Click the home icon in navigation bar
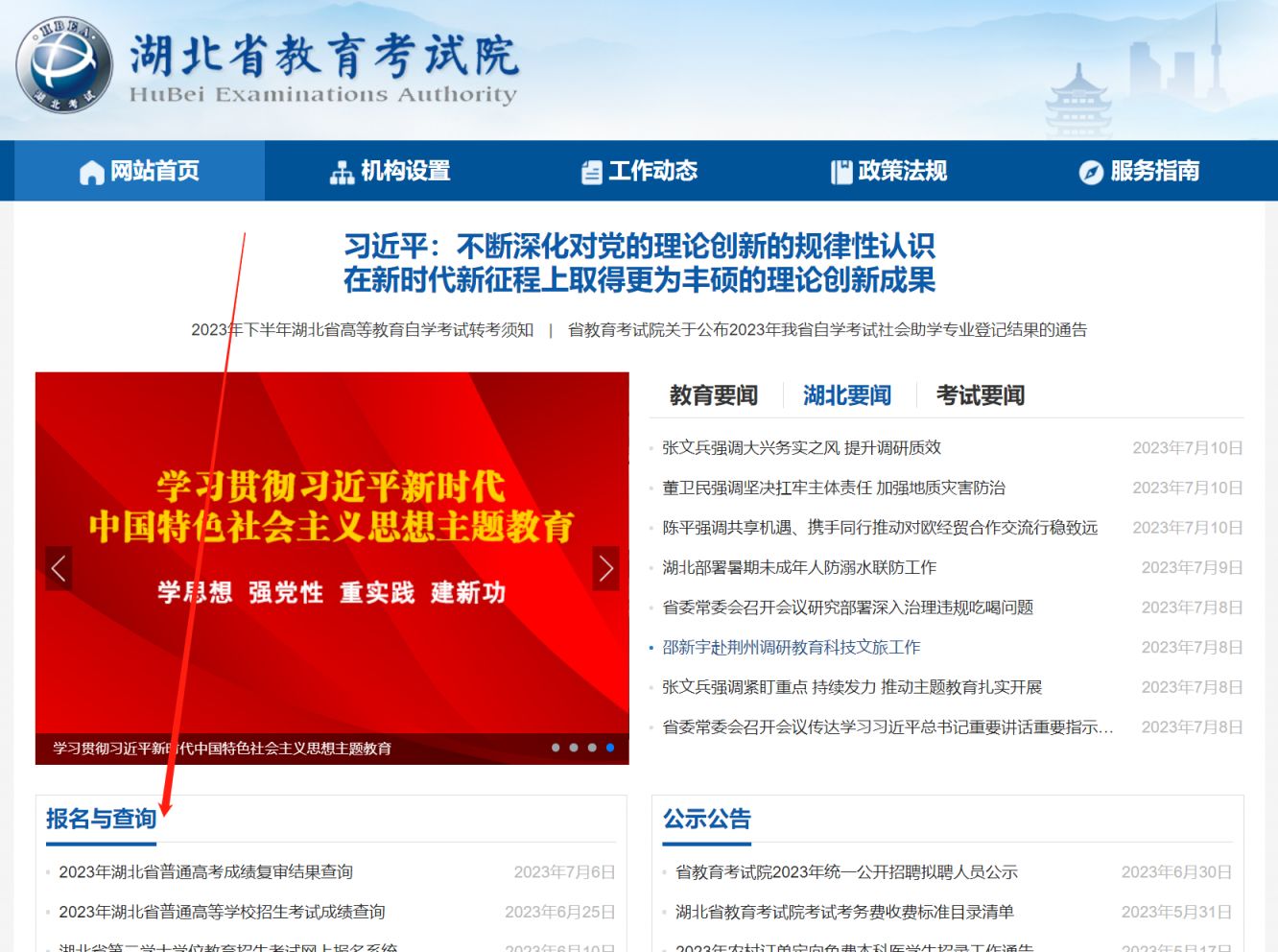 [x=92, y=173]
